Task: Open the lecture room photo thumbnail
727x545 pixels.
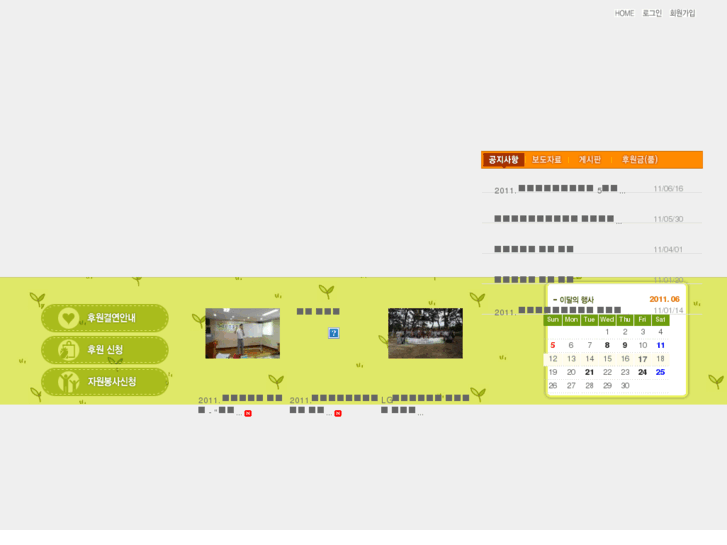Action: (242, 333)
